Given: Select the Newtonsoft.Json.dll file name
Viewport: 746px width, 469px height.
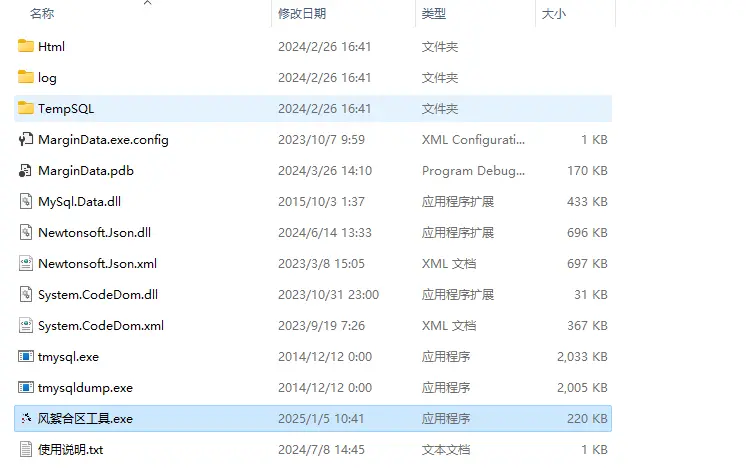Looking at the screenshot, I should tap(94, 232).
